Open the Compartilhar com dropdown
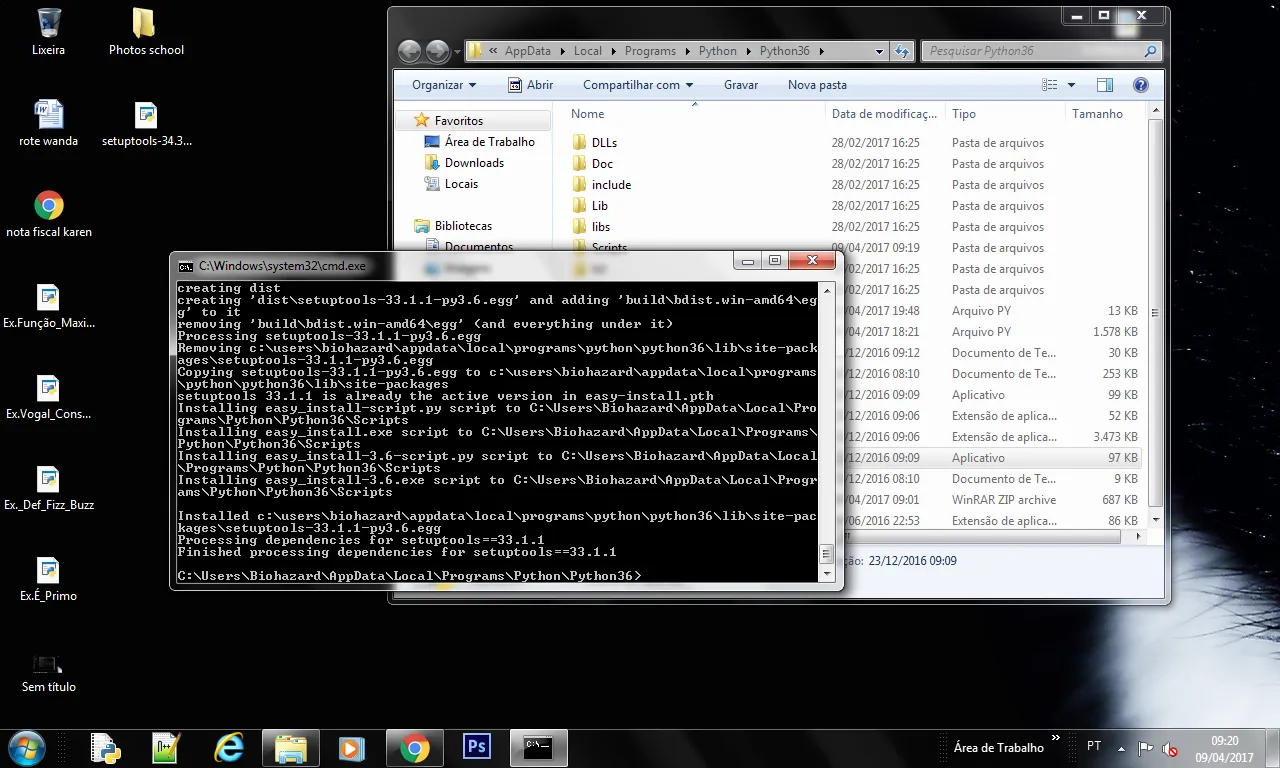This screenshot has width=1280, height=768. tap(638, 85)
